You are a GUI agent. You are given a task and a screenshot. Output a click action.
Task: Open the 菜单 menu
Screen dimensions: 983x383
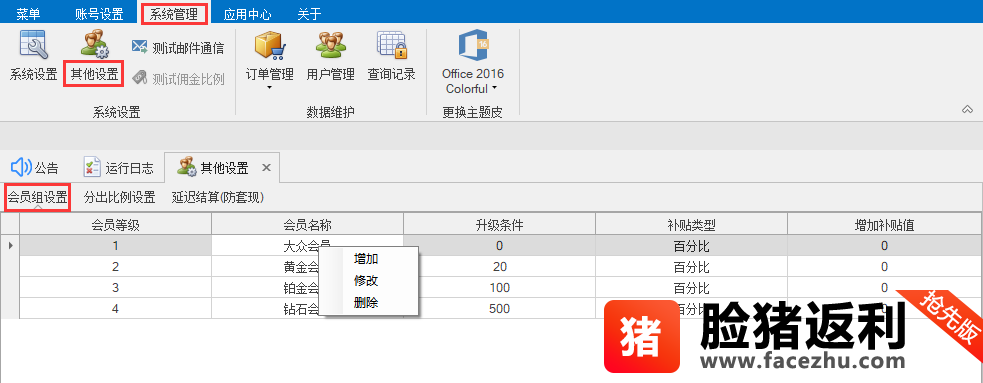click(x=28, y=14)
